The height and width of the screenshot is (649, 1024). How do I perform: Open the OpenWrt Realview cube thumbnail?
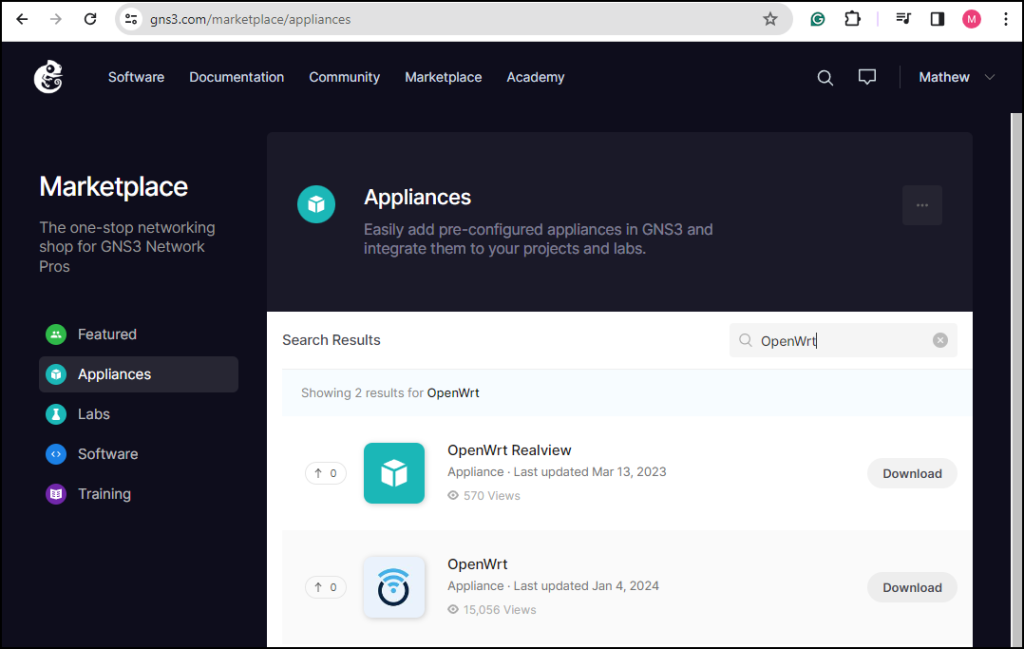click(394, 473)
